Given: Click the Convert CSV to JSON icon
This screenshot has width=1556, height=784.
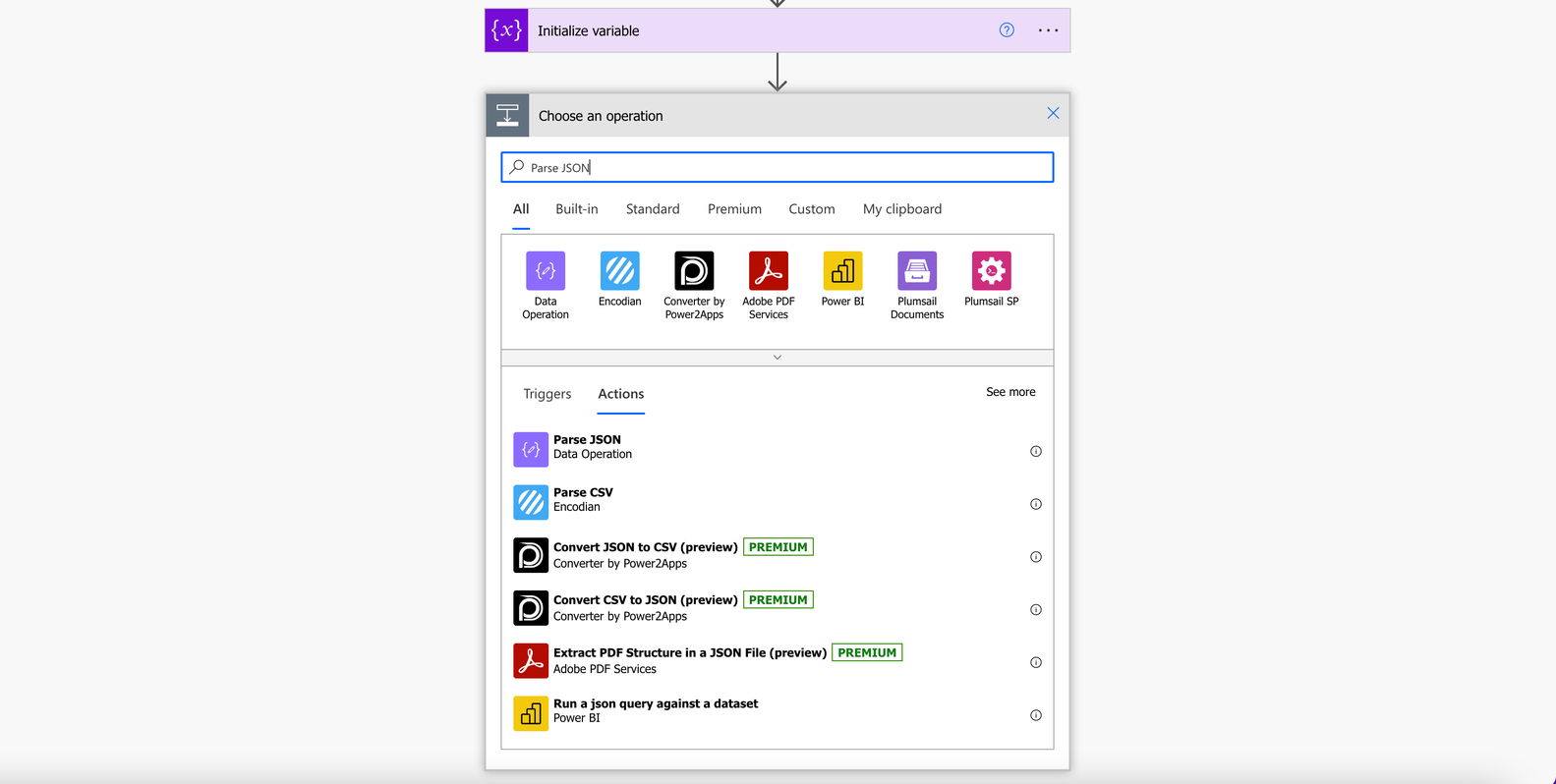Looking at the screenshot, I should tap(531, 608).
